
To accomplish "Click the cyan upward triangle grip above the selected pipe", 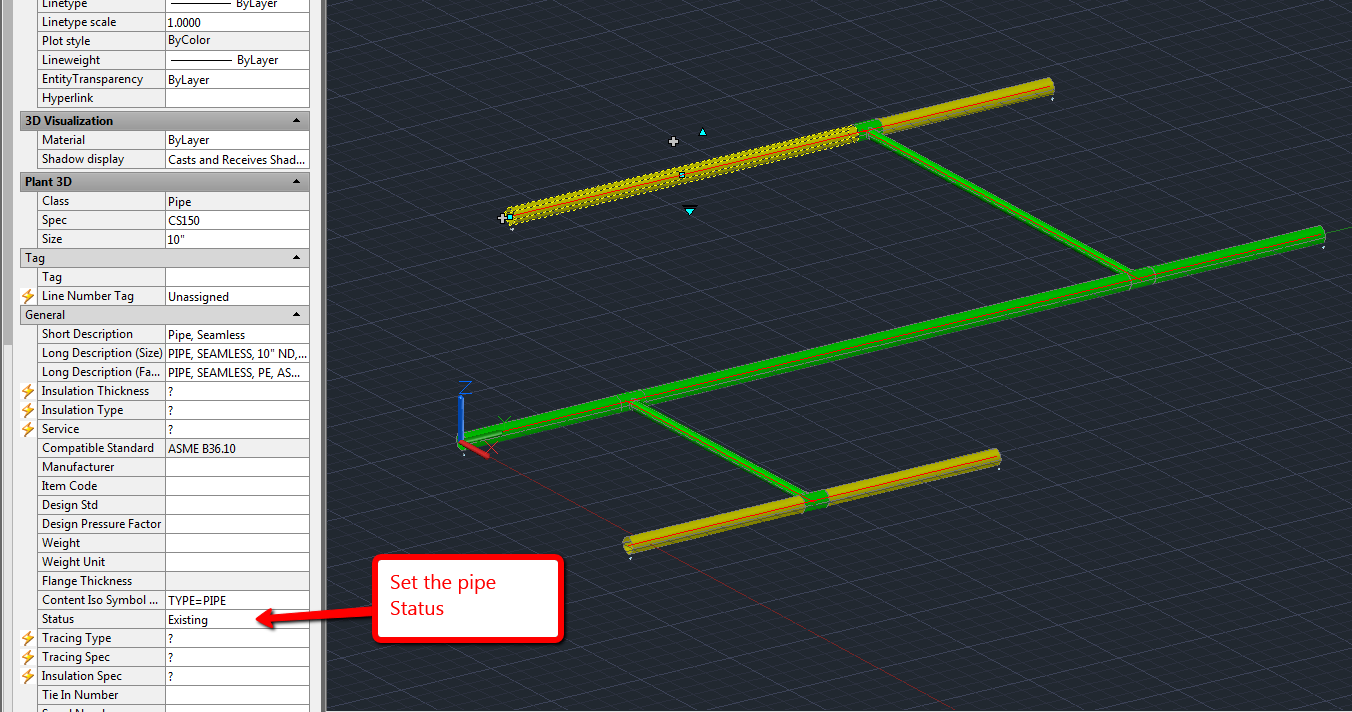I will pyautogui.click(x=703, y=132).
